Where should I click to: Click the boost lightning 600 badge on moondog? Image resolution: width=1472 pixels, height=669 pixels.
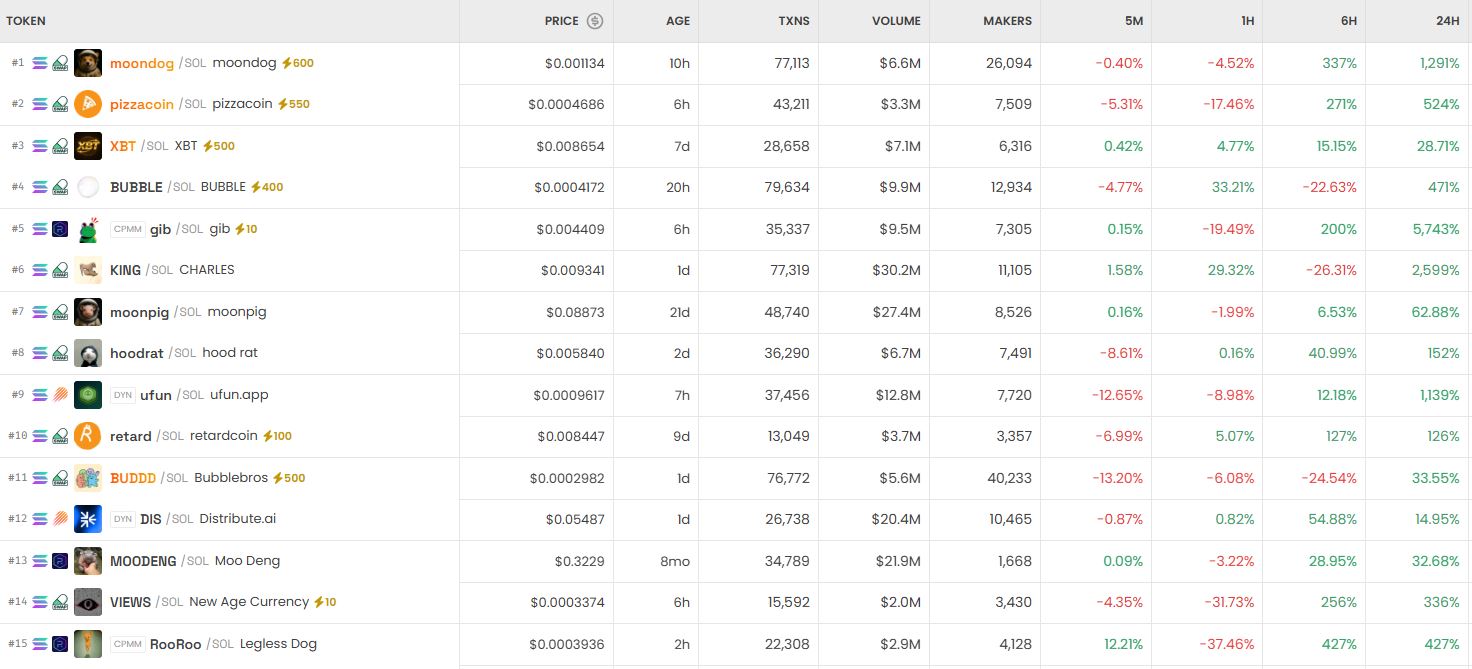(298, 63)
